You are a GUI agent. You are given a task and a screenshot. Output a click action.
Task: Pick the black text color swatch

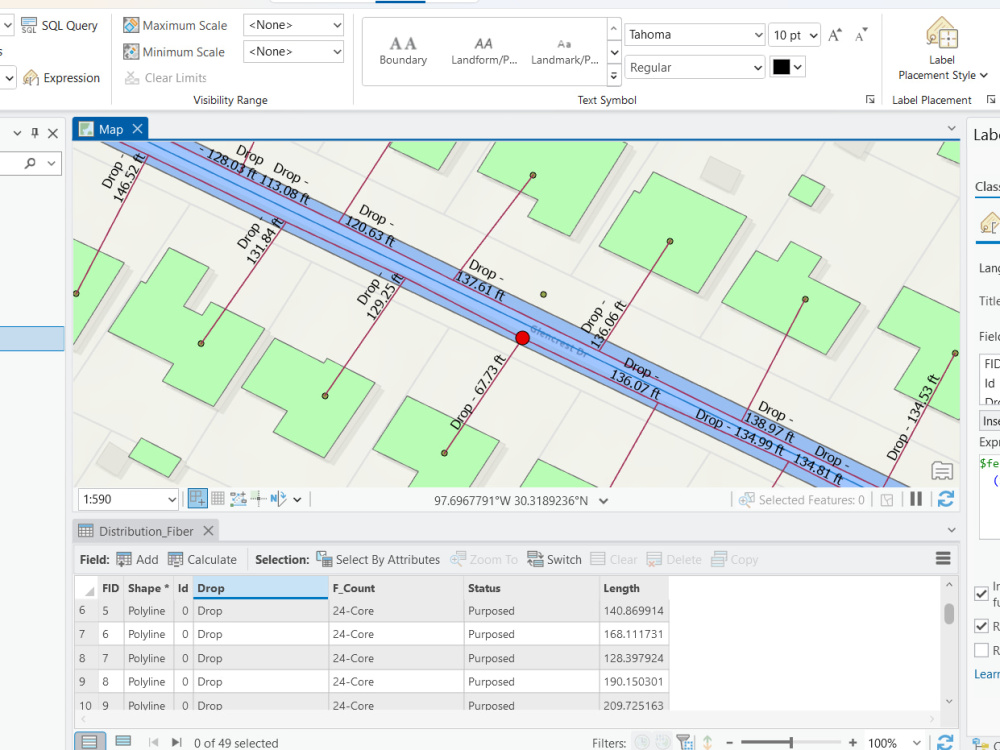781,67
